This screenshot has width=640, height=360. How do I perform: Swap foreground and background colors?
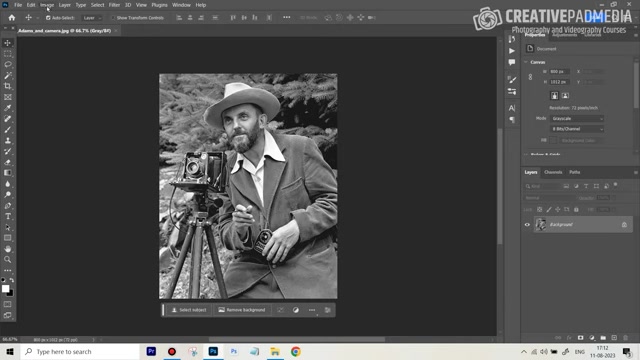(x=12, y=280)
